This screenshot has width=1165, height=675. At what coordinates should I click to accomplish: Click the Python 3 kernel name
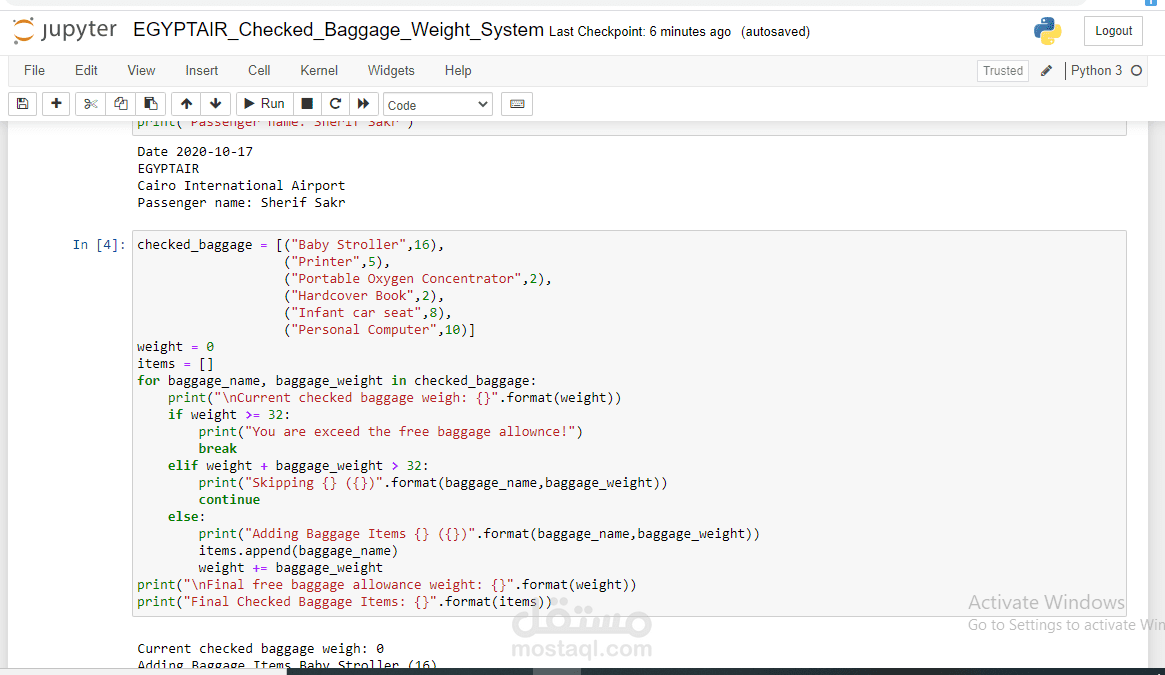(x=1096, y=71)
